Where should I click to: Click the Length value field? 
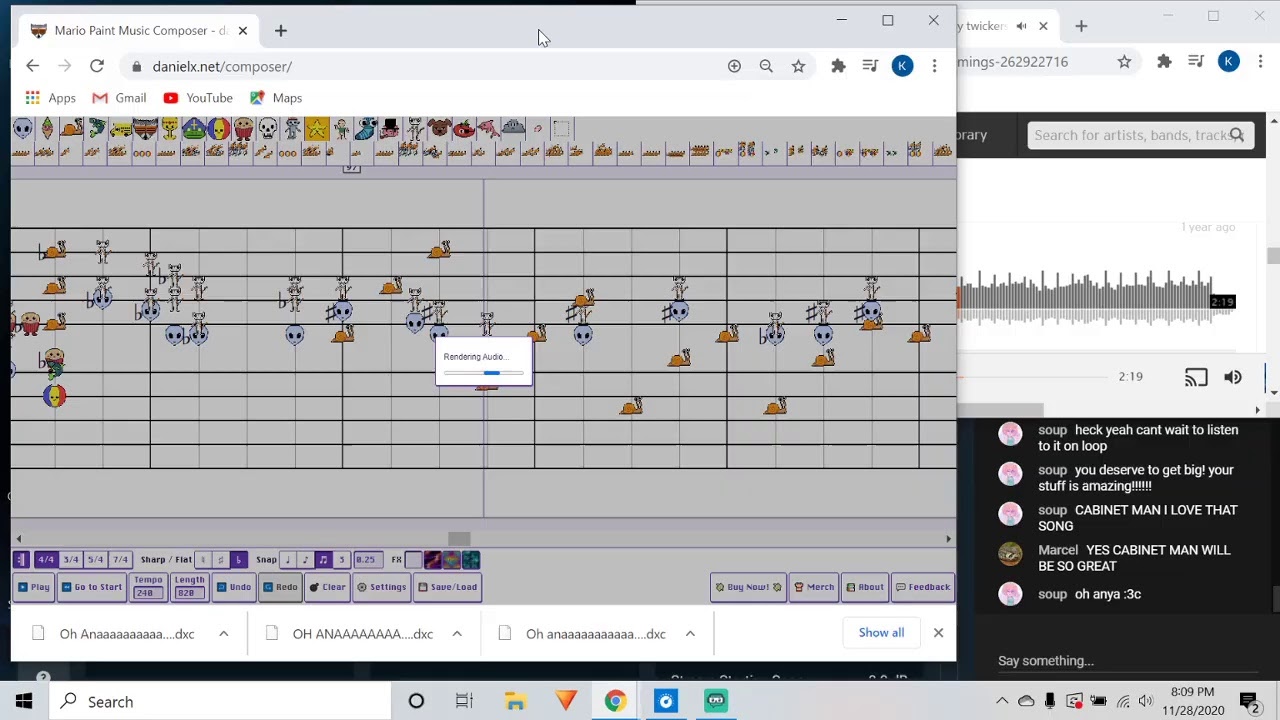pos(189,593)
